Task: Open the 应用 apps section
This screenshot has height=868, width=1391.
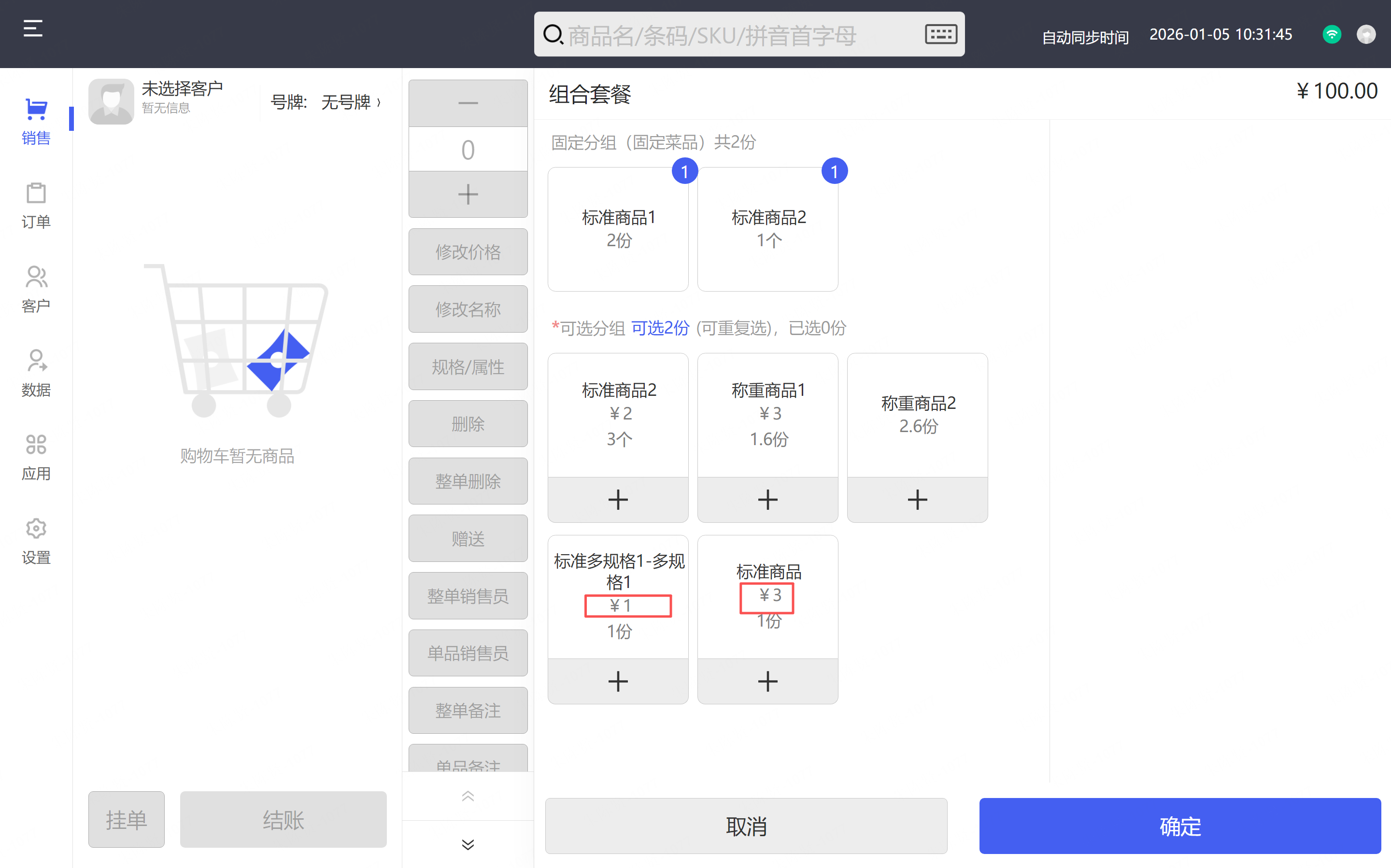Action: coord(36,457)
